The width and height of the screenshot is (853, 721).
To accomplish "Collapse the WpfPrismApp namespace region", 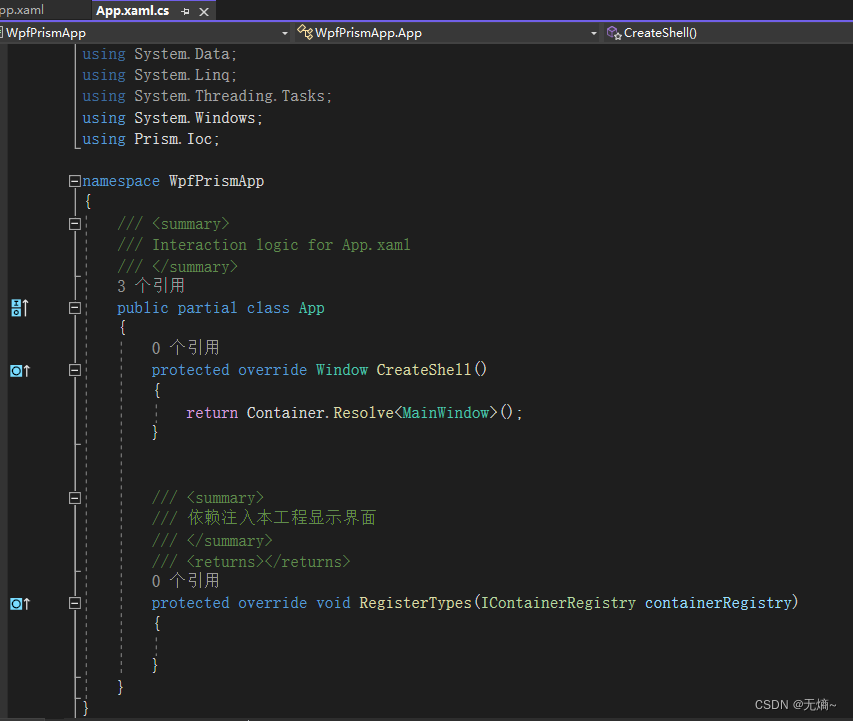I will (74, 180).
